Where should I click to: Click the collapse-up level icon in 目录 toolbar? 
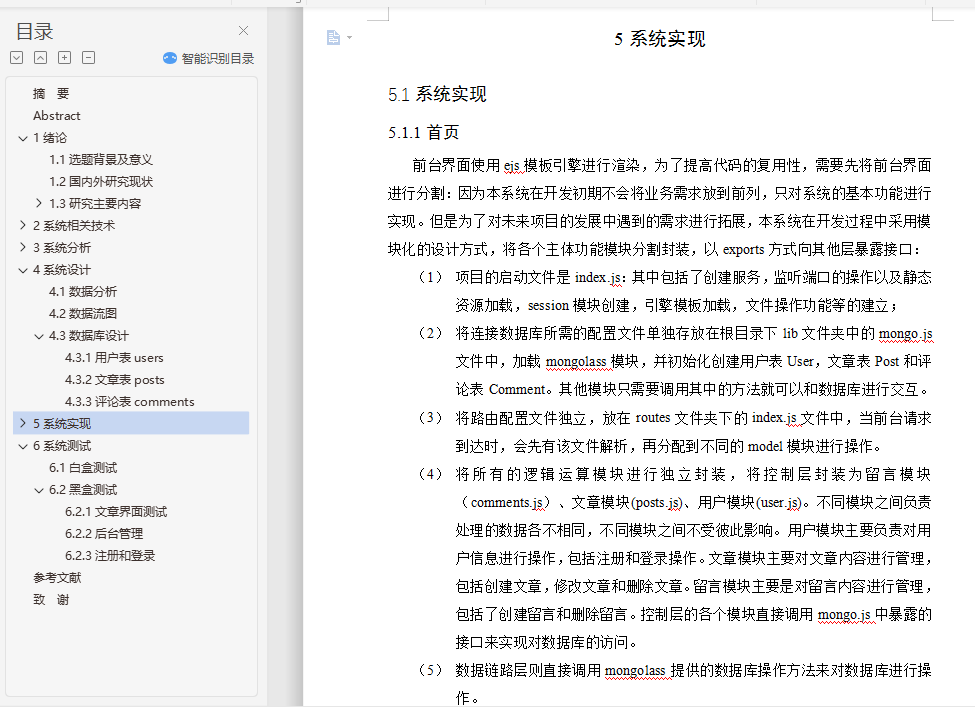click(x=40, y=58)
